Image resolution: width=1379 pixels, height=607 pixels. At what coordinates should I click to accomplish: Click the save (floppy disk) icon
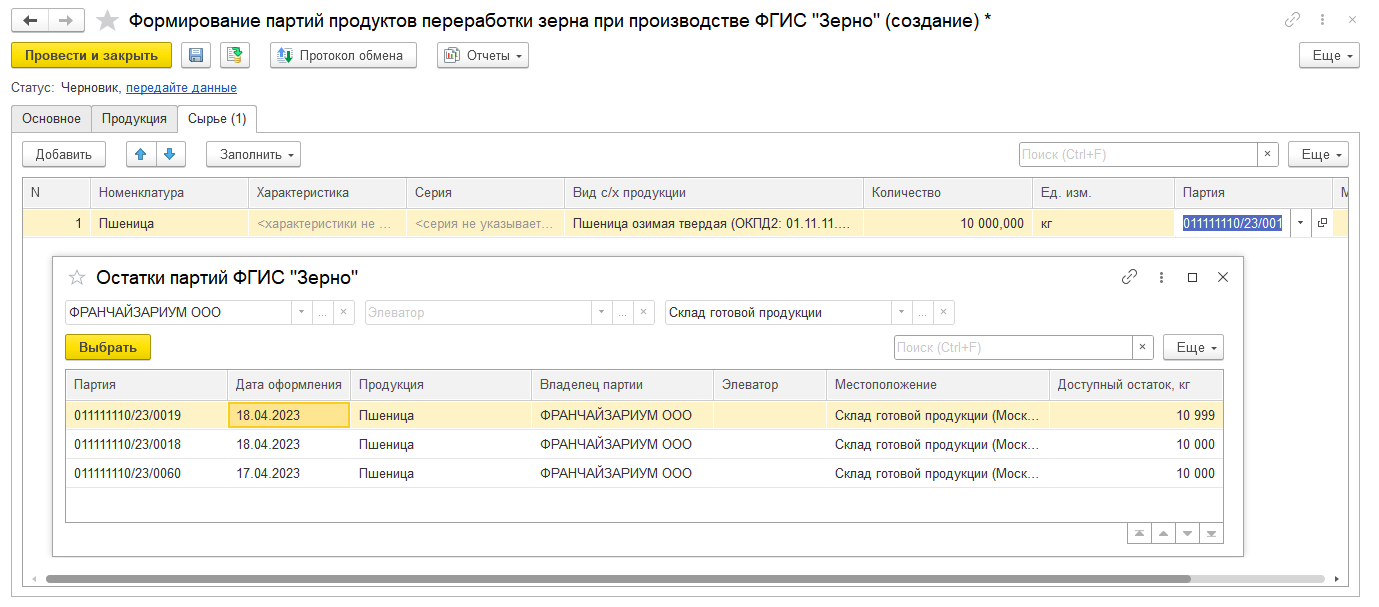click(x=196, y=56)
